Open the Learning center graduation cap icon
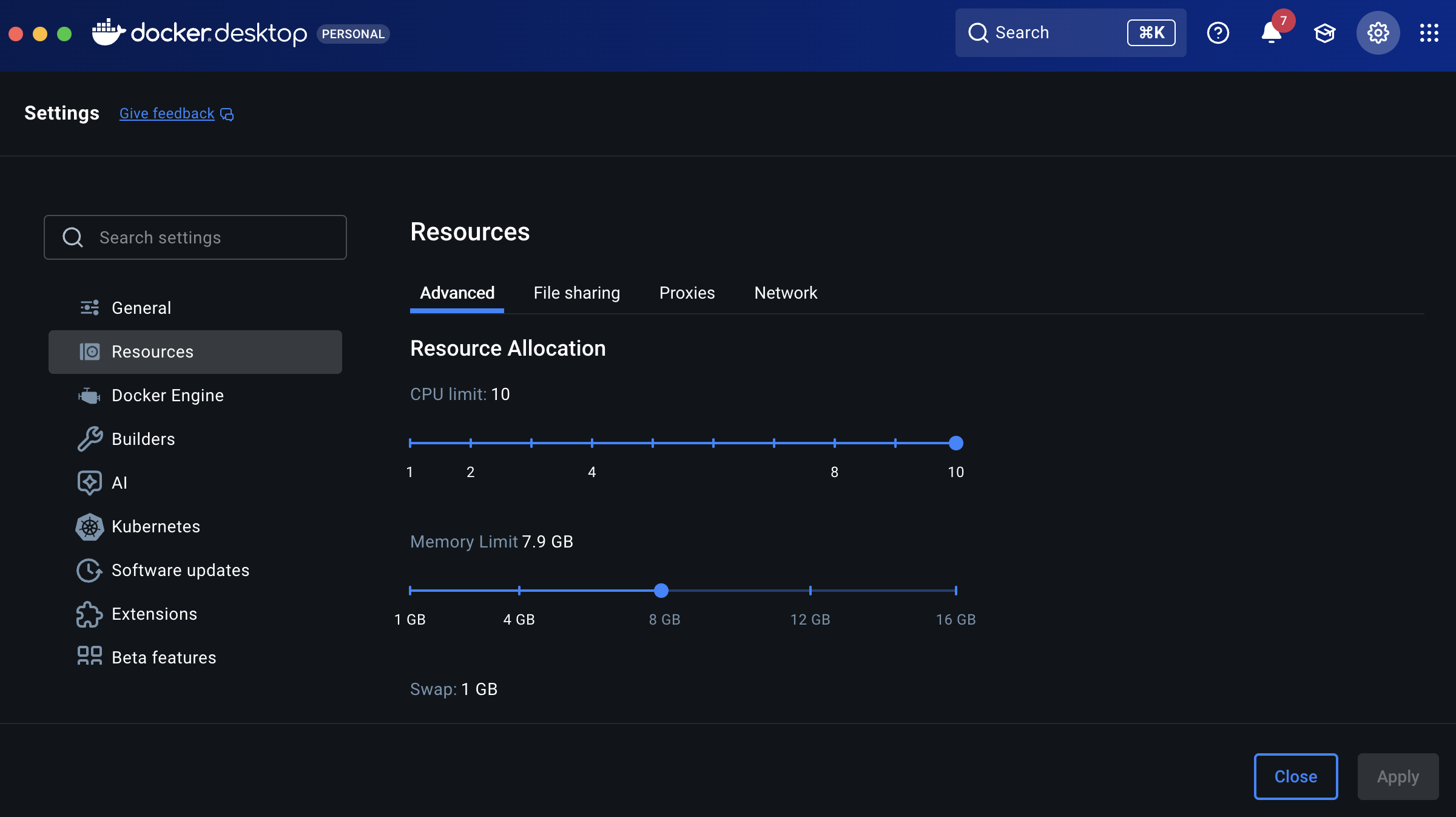The width and height of the screenshot is (1456, 817). tap(1324, 33)
